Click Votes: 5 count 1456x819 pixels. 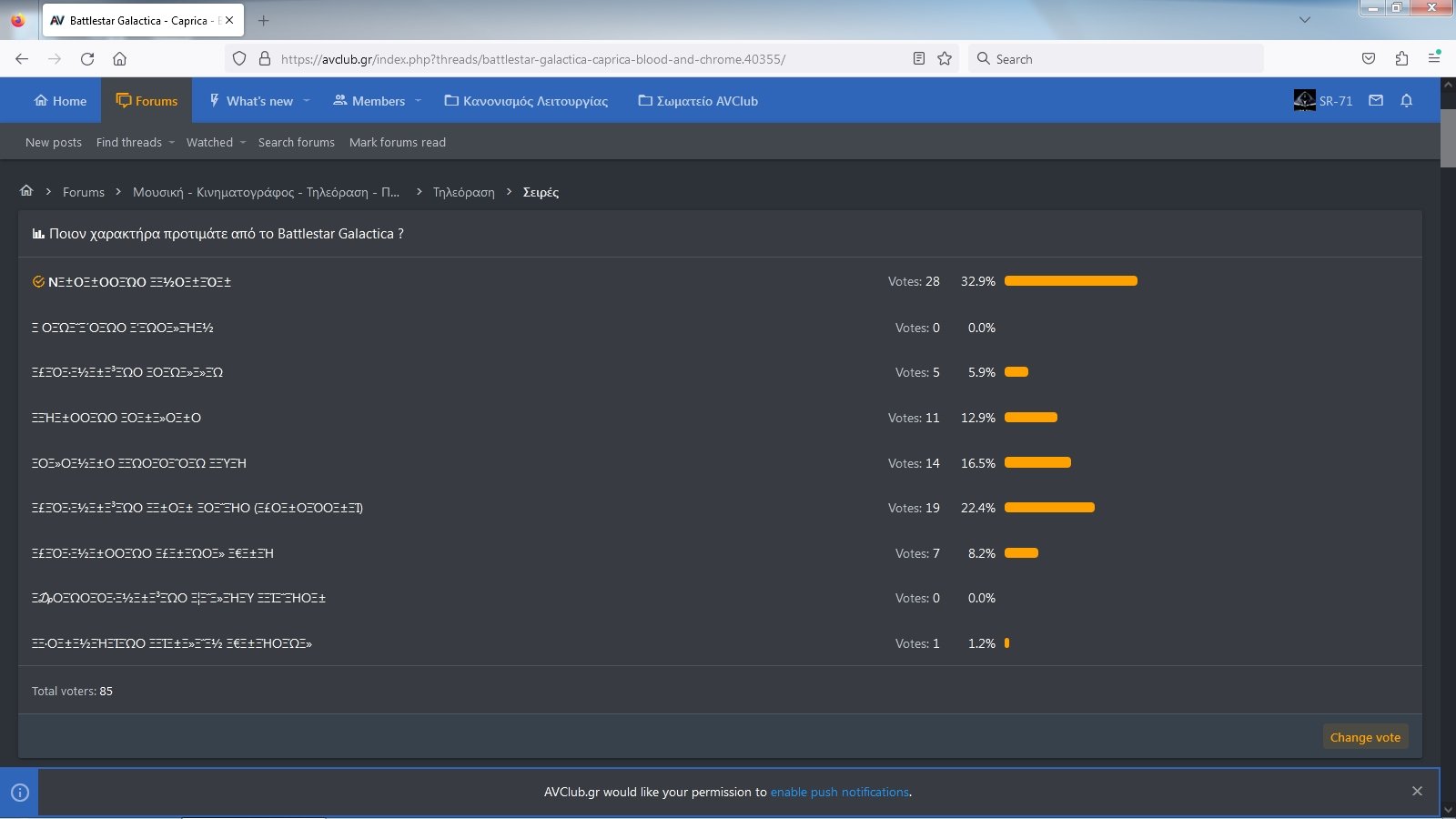917,372
